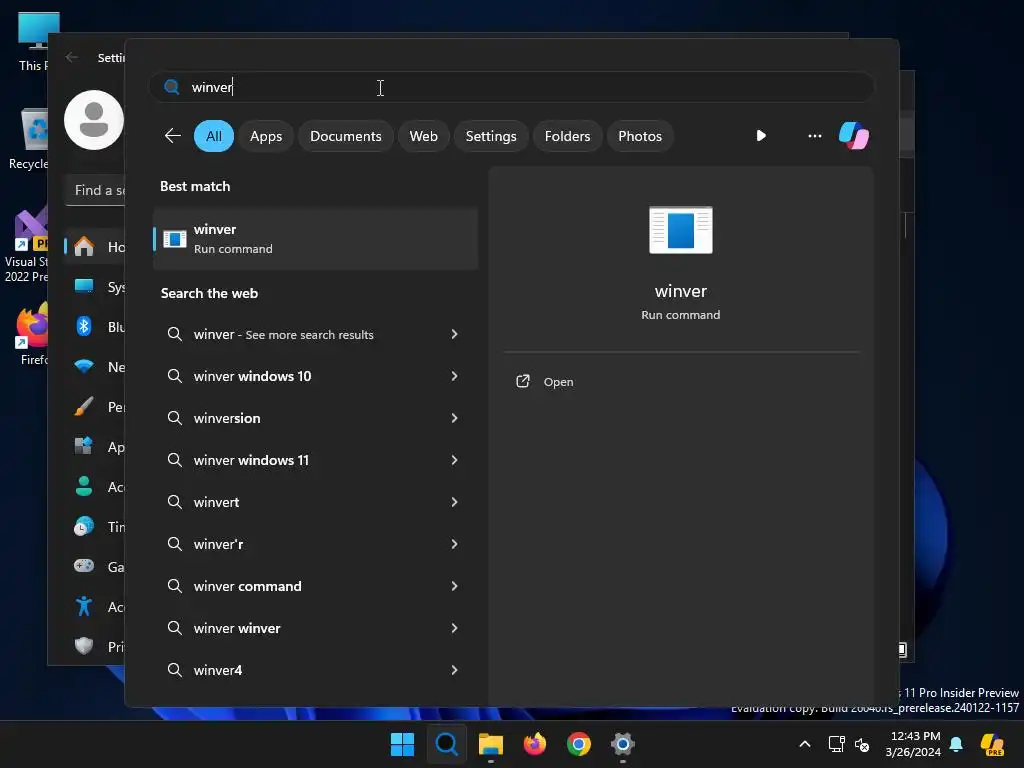Click Personalization brush icon in Settings
Viewport: 1024px width, 768px height.
coord(84,406)
